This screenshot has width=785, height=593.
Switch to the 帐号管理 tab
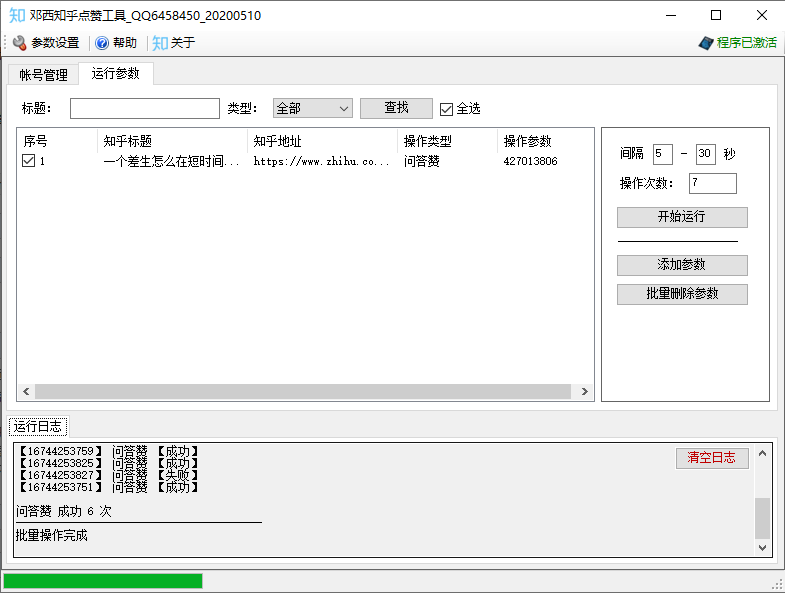click(x=43, y=75)
